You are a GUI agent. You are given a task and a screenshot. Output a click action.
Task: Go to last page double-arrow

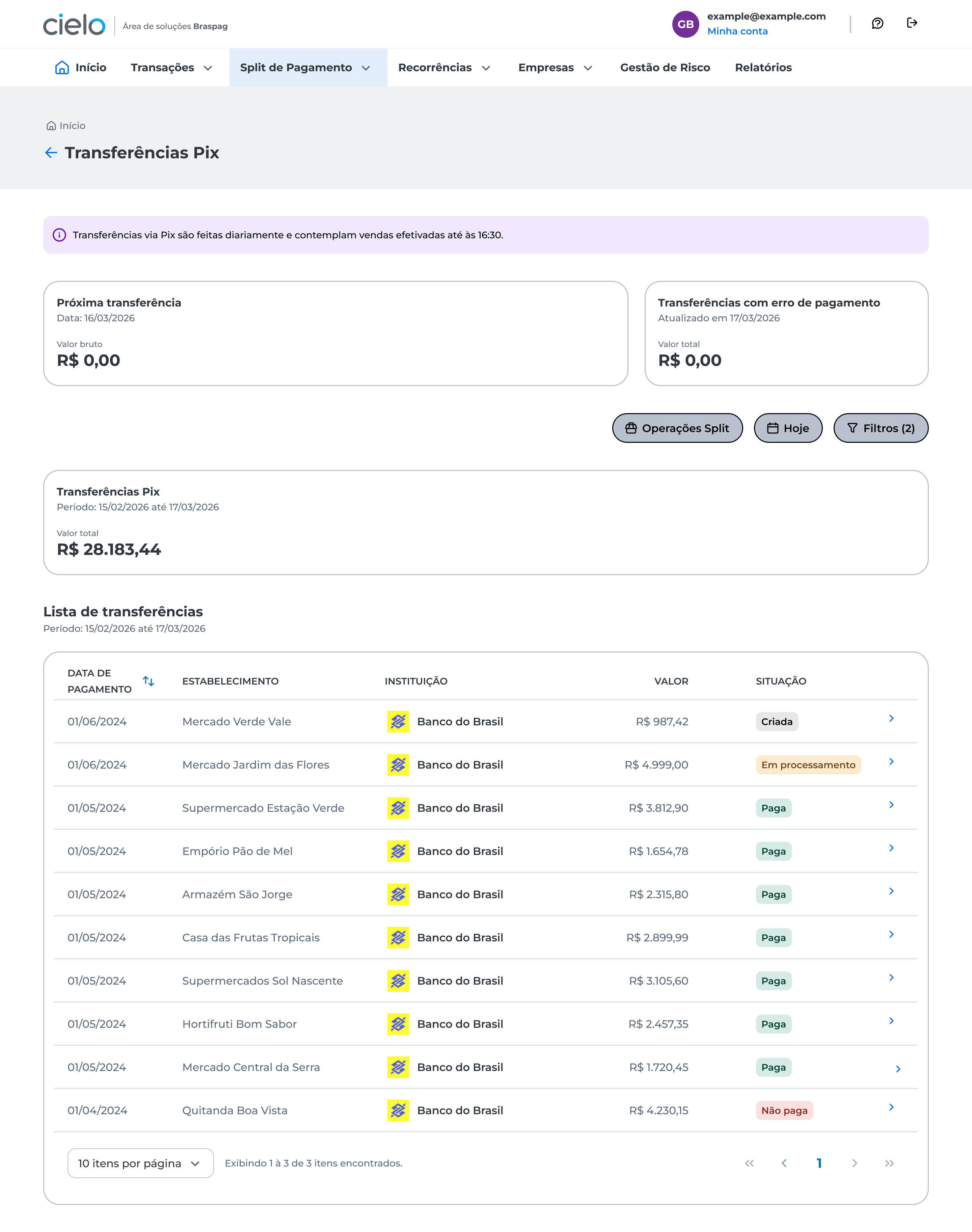pyautogui.click(x=890, y=1163)
